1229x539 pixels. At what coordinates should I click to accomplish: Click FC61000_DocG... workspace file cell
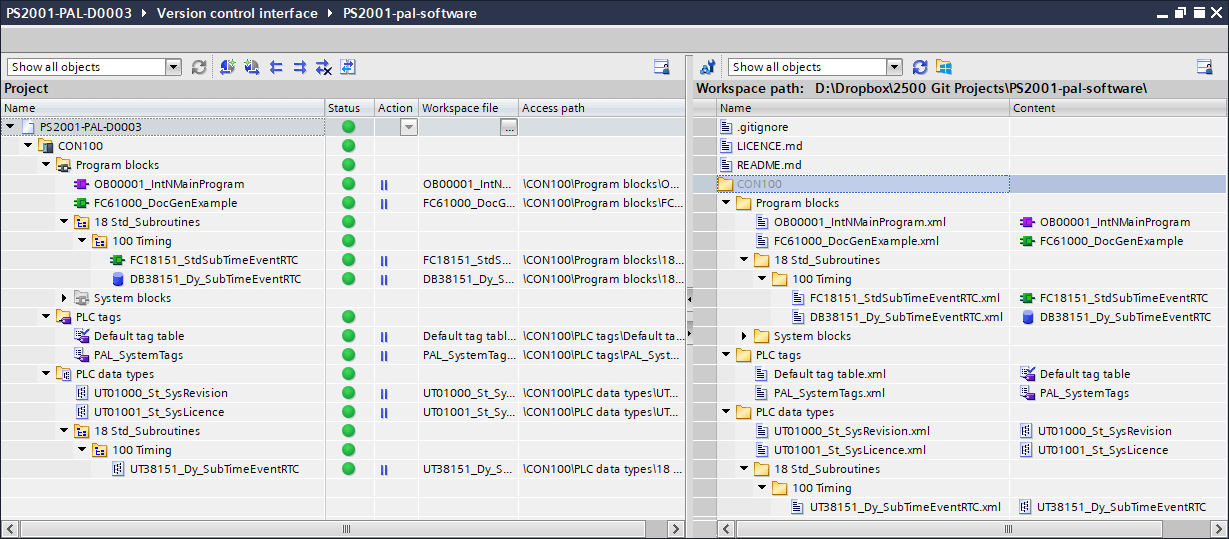[469, 203]
